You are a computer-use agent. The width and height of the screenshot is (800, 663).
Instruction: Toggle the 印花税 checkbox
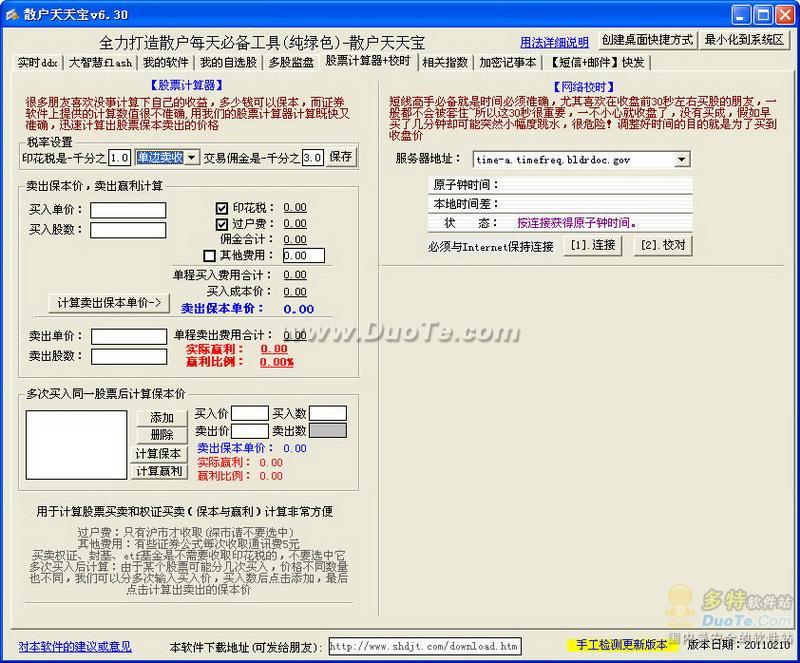click(x=221, y=208)
